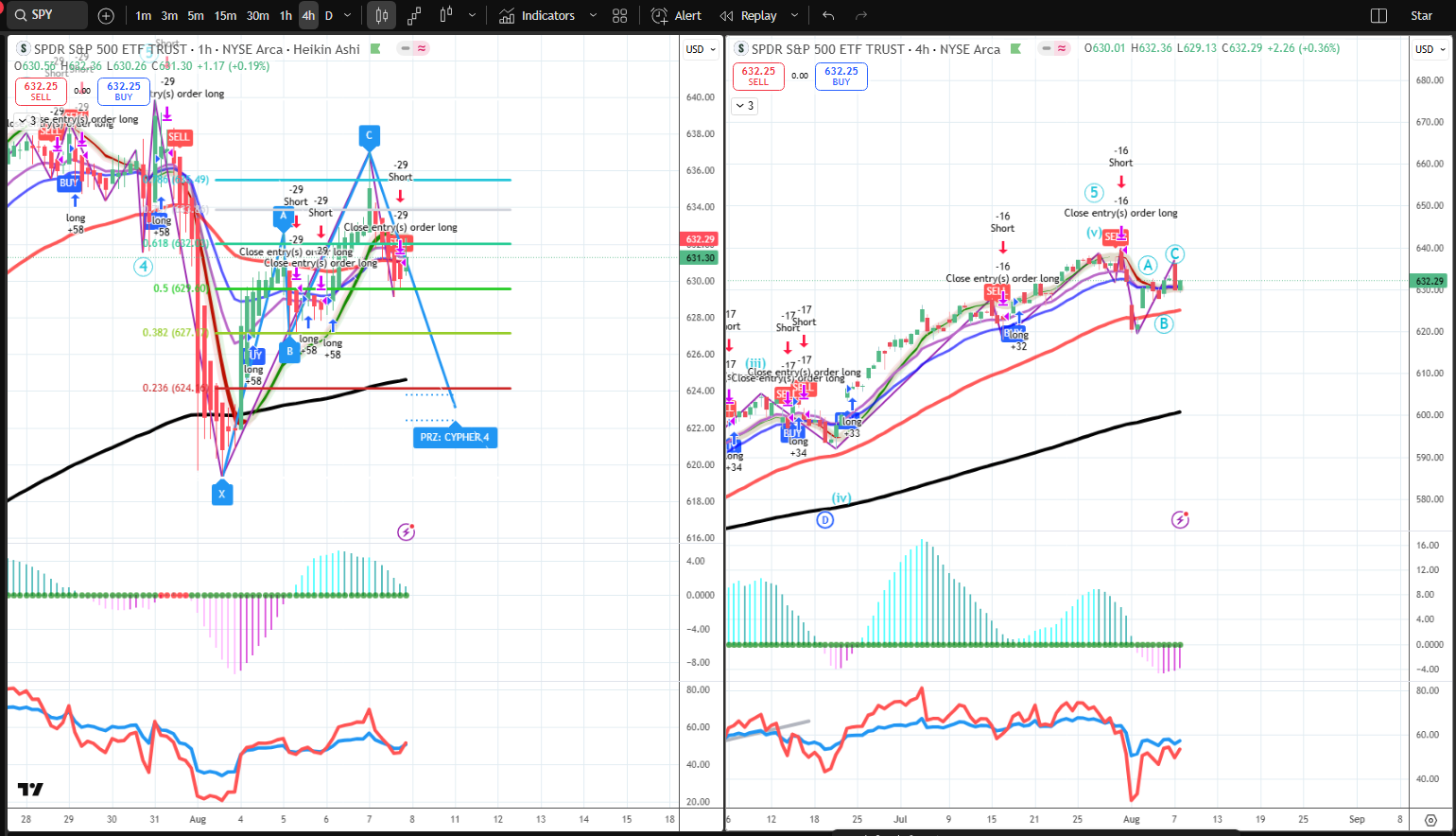Select the line-with-markers chart style icon
The width and height of the screenshot is (1456, 836).
point(414,15)
